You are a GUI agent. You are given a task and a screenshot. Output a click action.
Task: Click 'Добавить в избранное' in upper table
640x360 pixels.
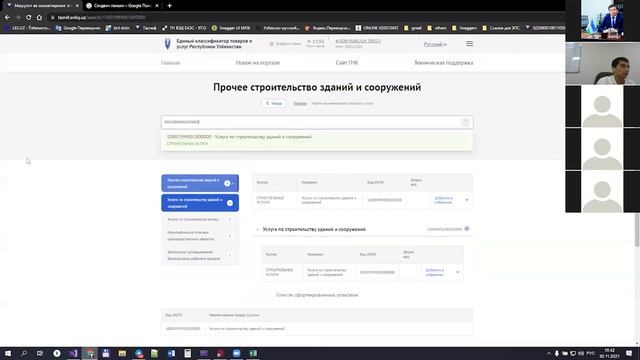coord(443,200)
